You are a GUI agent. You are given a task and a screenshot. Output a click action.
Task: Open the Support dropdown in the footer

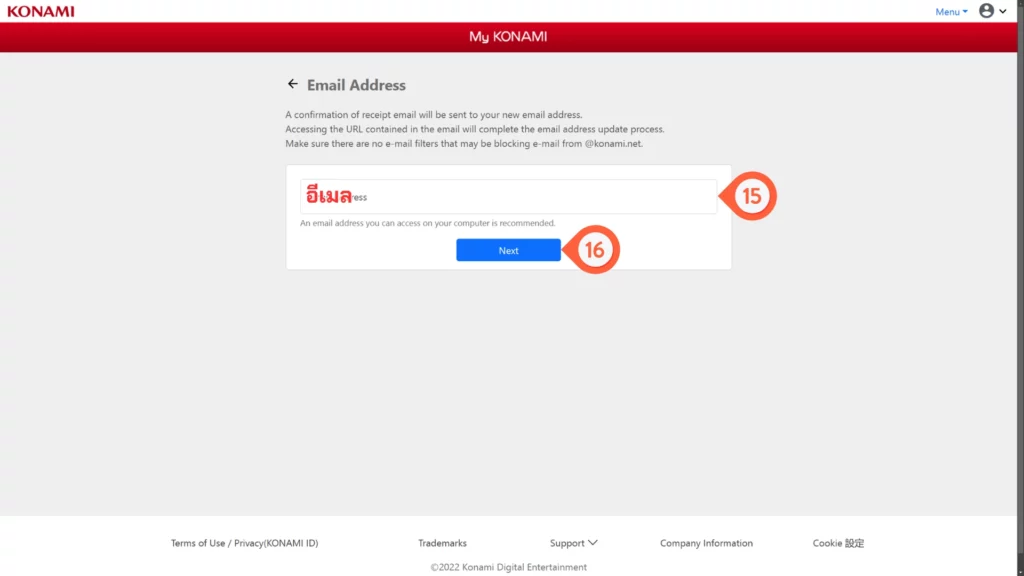(567, 543)
